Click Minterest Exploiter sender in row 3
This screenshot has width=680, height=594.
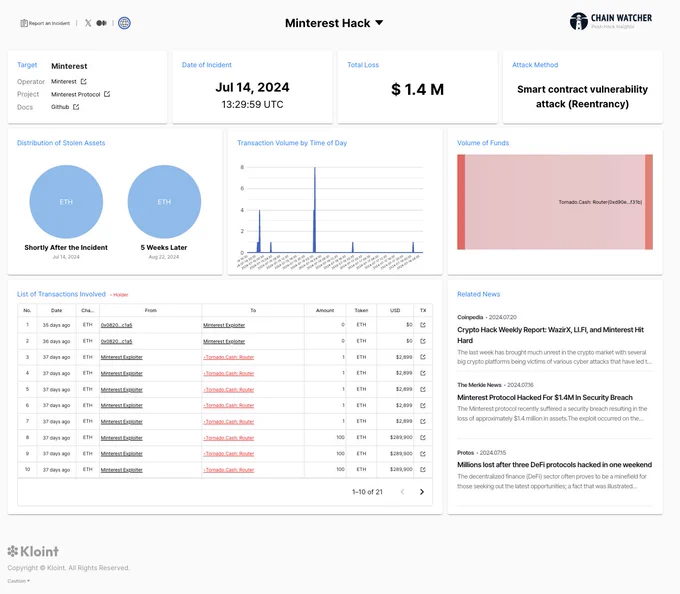pyautogui.click(x=121, y=357)
